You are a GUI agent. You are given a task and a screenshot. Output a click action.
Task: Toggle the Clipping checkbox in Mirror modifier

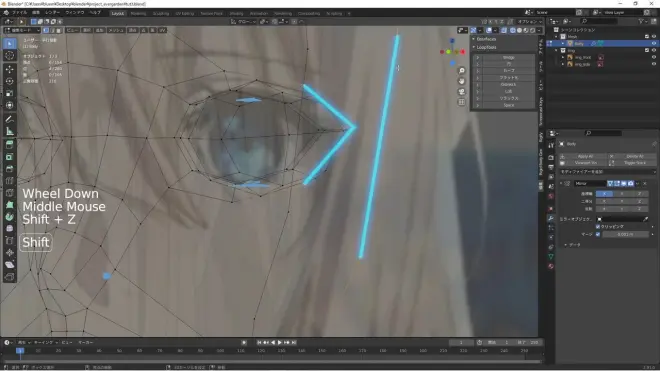598,227
